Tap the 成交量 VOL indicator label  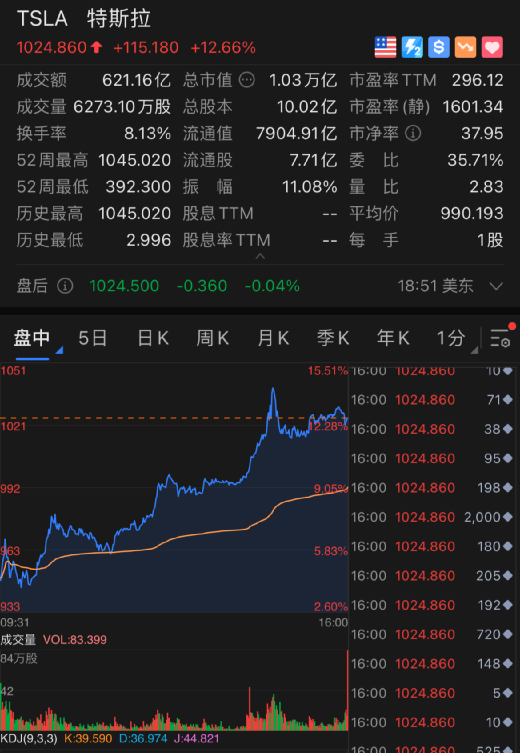point(53,640)
